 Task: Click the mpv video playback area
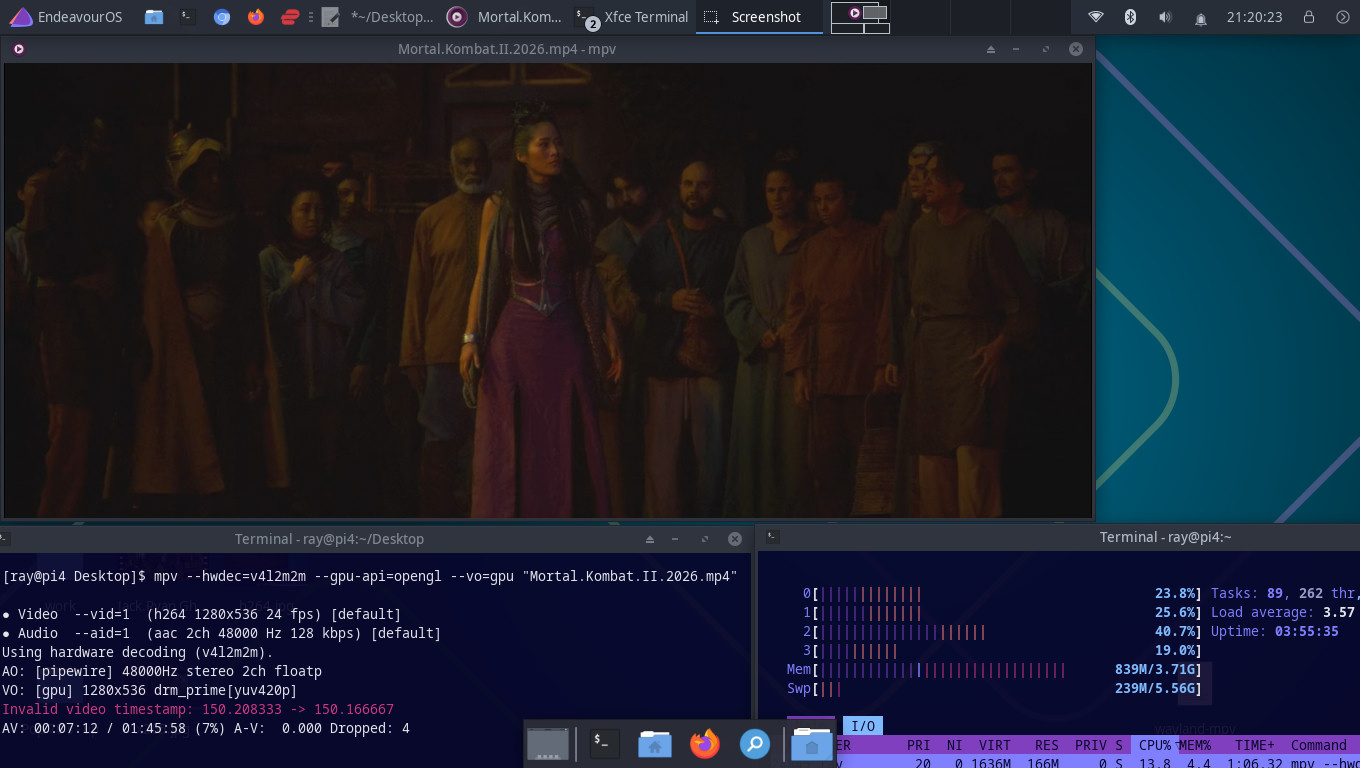(x=548, y=290)
